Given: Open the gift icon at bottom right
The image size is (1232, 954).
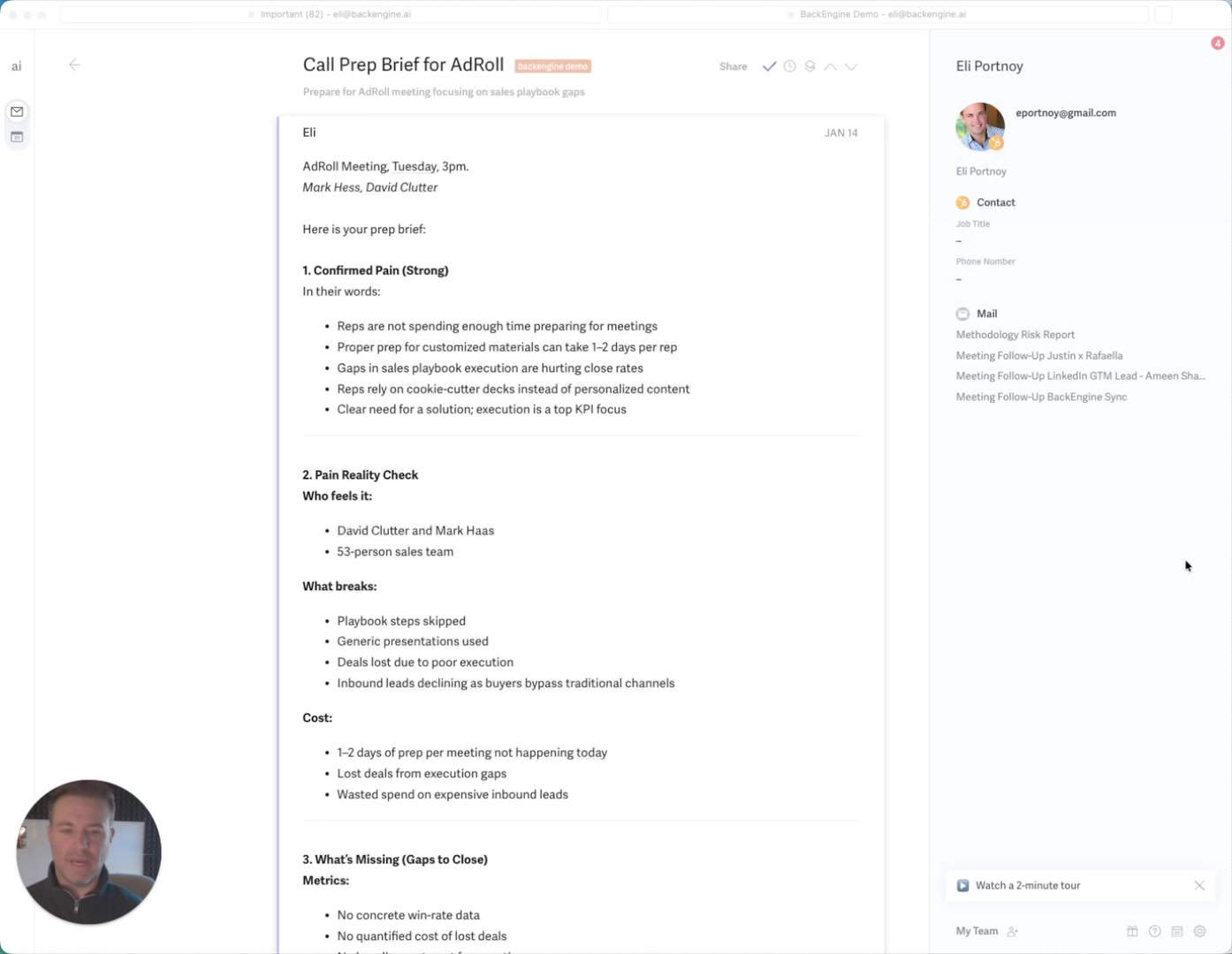Looking at the screenshot, I should [1132, 931].
